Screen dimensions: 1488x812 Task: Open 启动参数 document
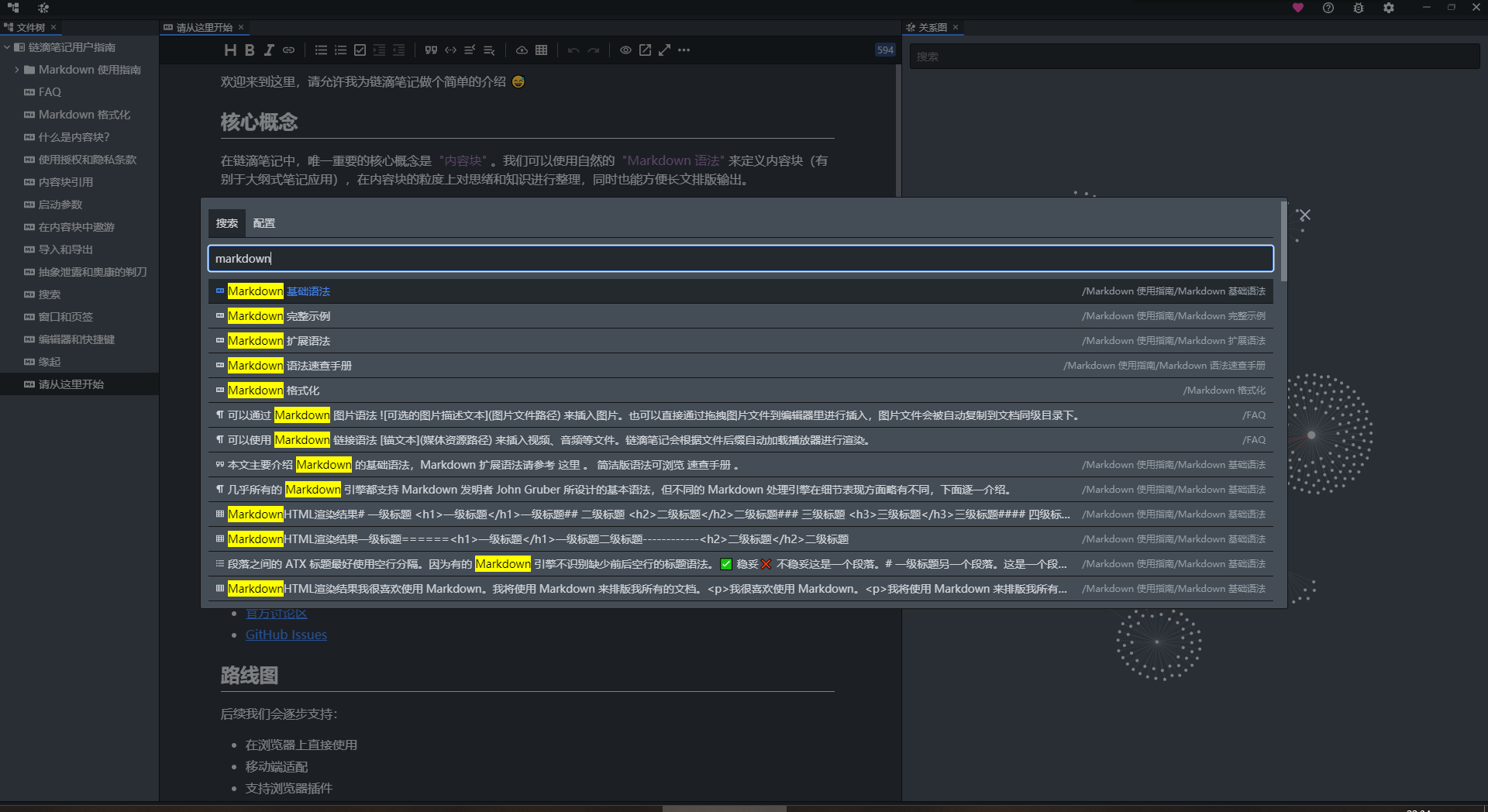[79, 205]
